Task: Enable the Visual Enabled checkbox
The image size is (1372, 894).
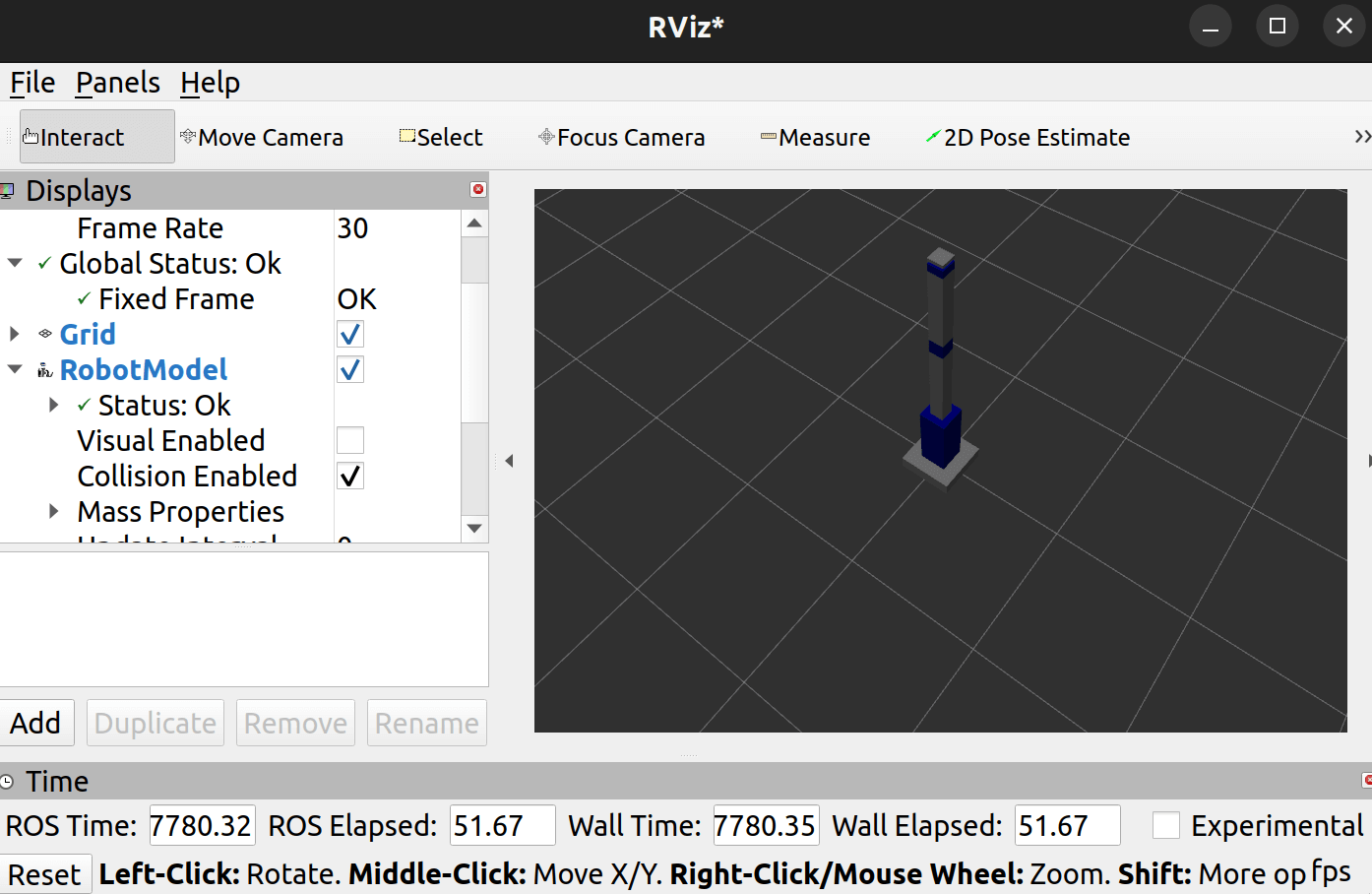Action: [350, 441]
